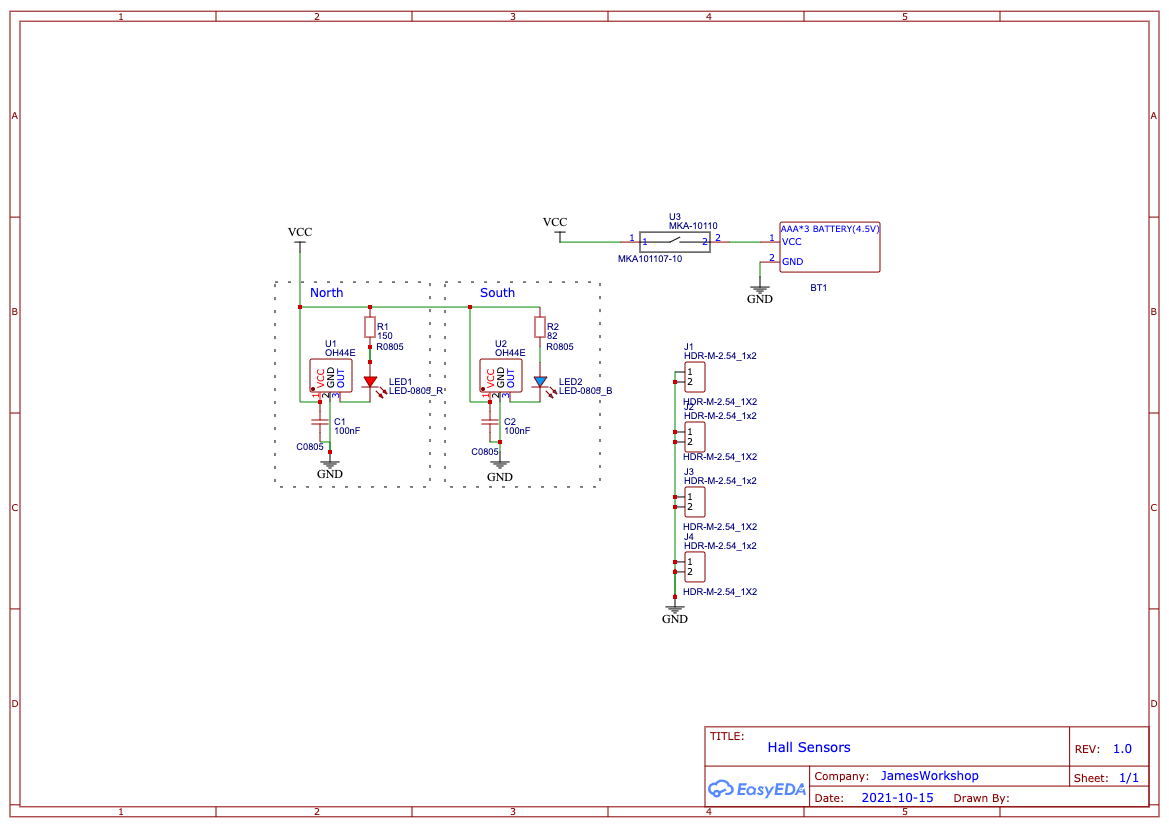1169x828 pixels.
Task: Select the Hall Sensors title text
Action: (x=809, y=747)
